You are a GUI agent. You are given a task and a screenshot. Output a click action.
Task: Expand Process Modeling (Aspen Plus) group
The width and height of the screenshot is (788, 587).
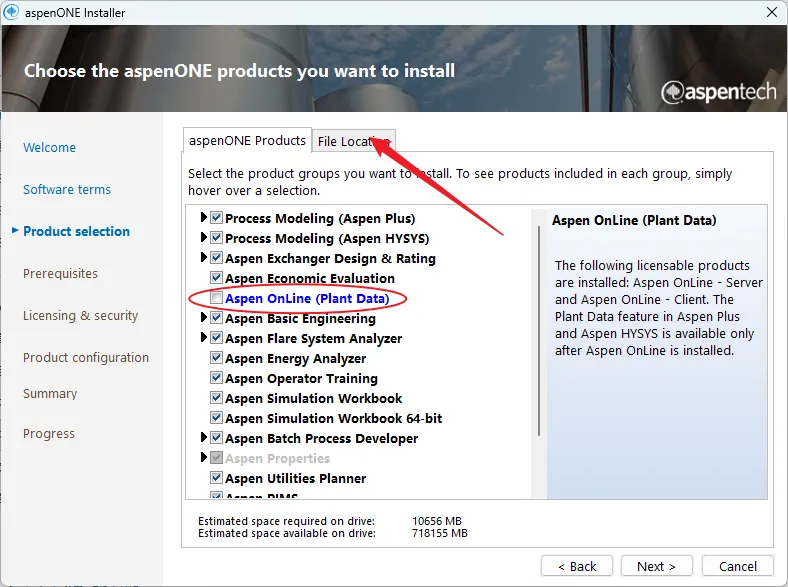coord(204,218)
